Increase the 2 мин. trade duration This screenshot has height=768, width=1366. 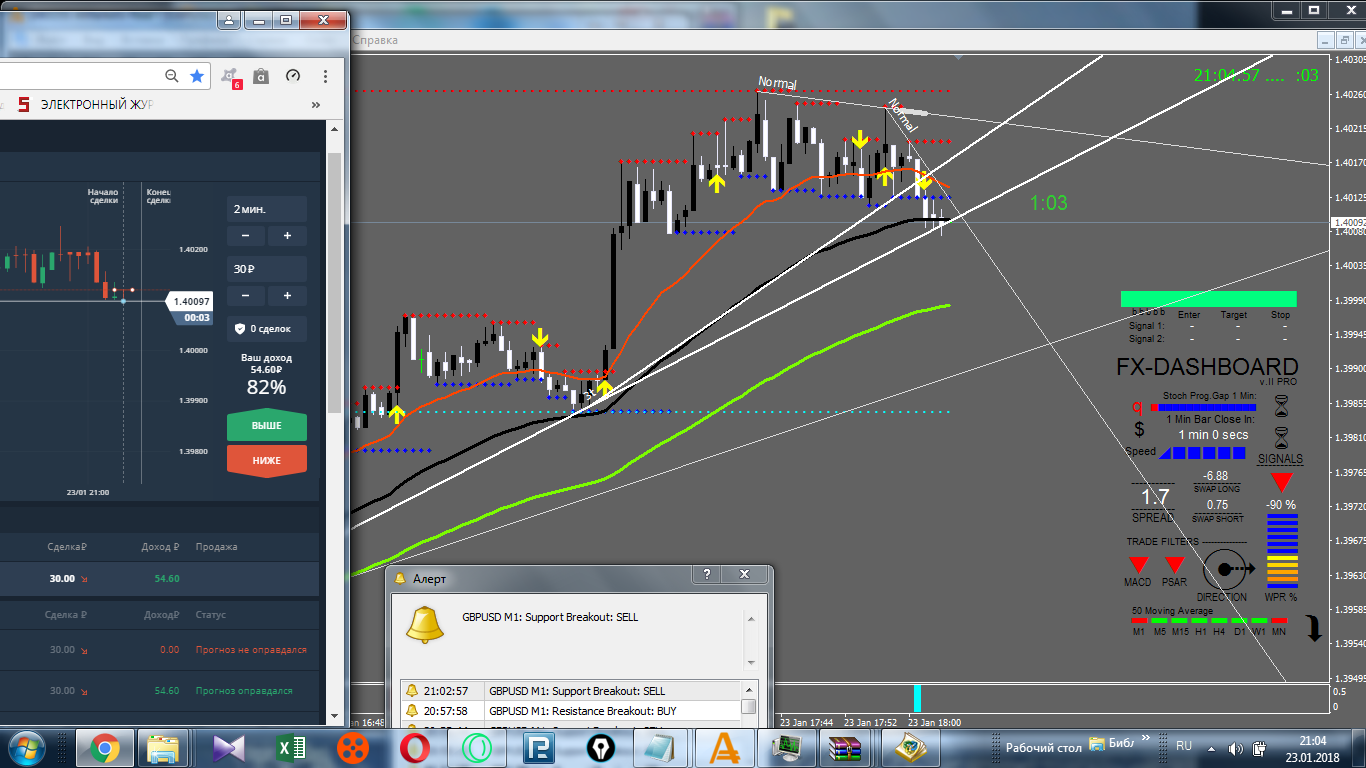pyautogui.click(x=287, y=236)
